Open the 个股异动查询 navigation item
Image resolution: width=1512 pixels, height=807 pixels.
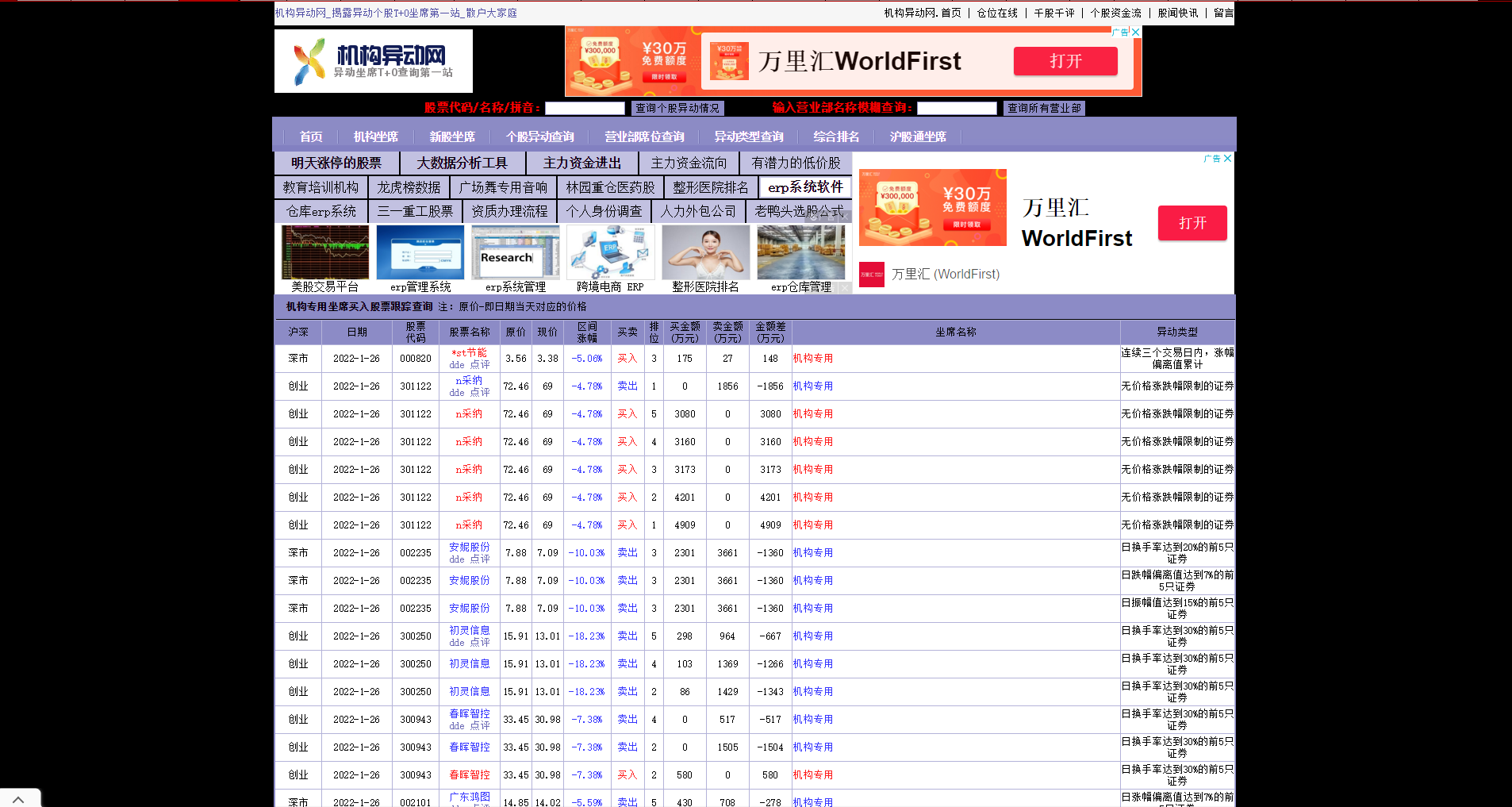pyautogui.click(x=540, y=136)
